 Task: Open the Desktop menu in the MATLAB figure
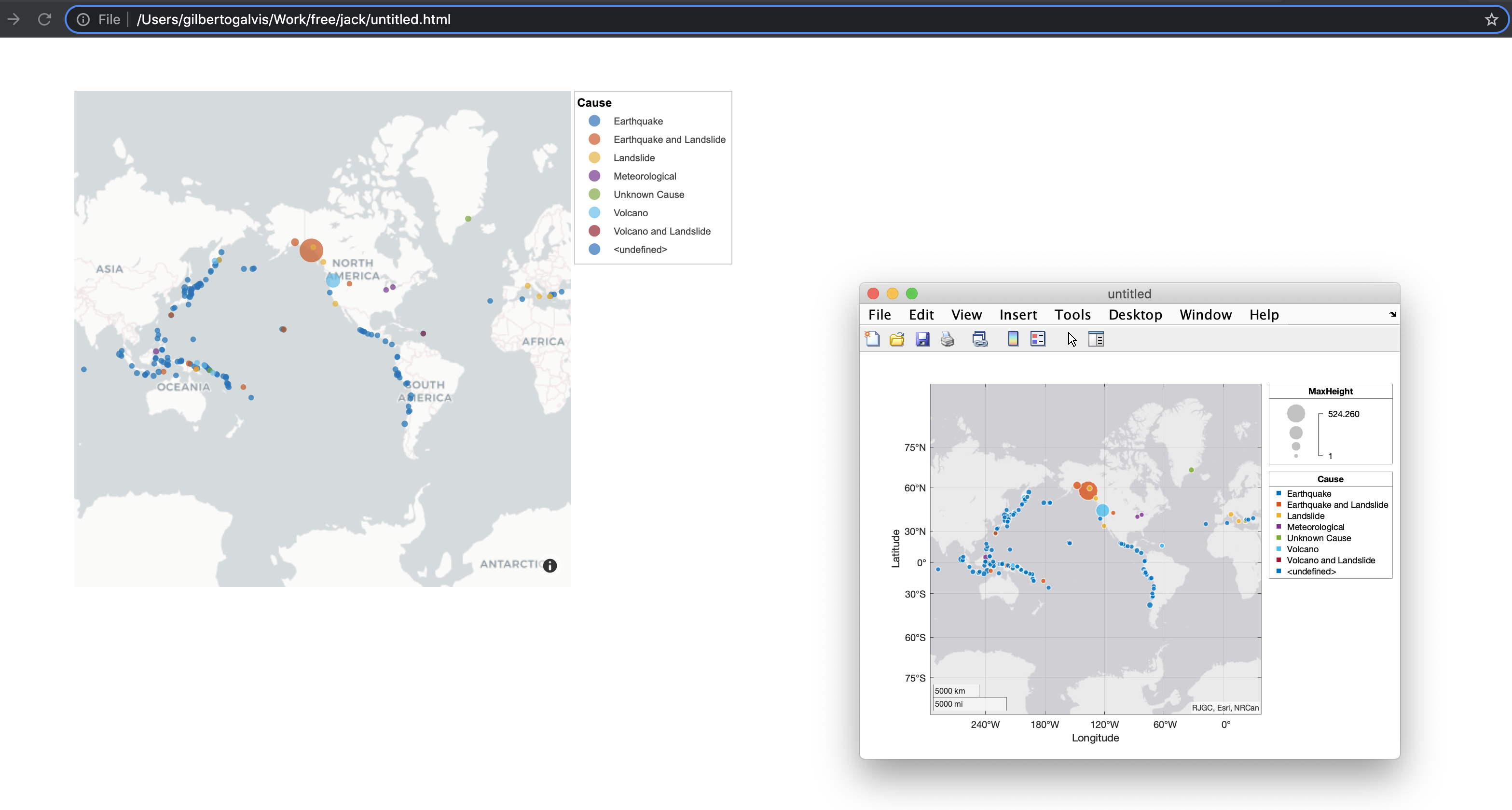point(1135,315)
